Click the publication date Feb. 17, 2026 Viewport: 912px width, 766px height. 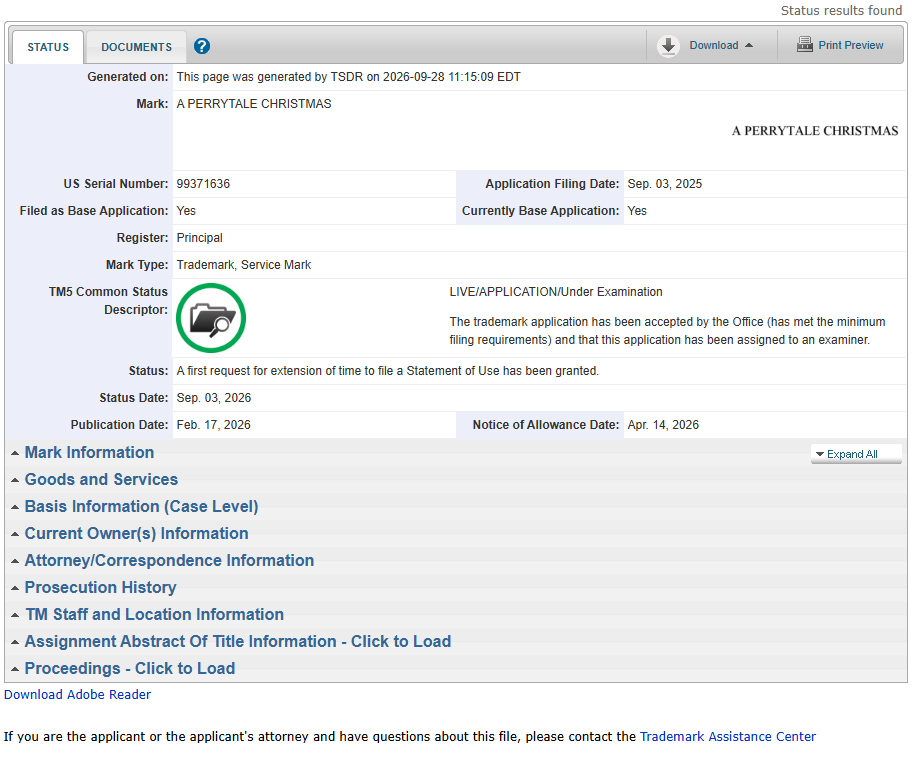pyautogui.click(x=213, y=425)
